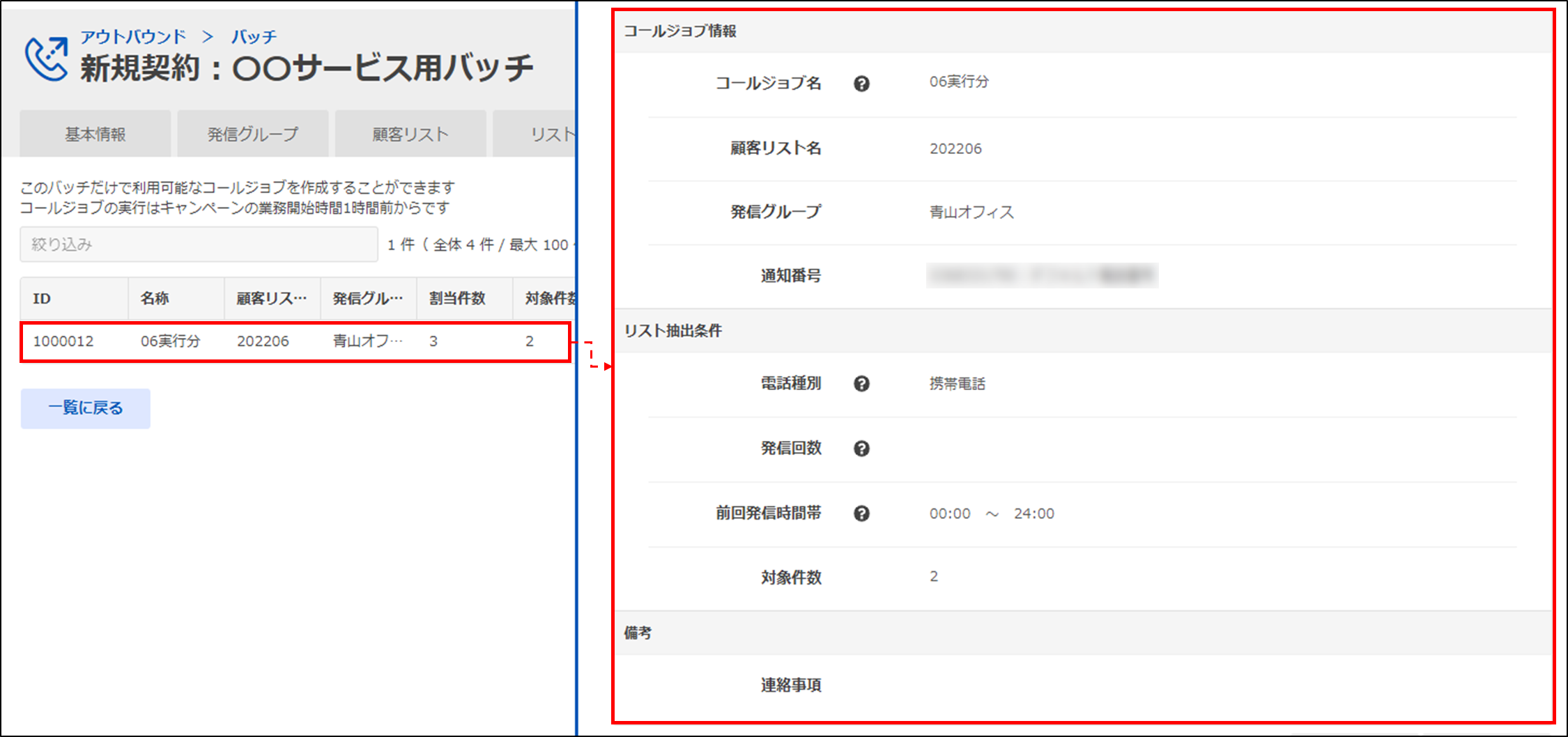This screenshot has height=737, width=1568.
Task: Sort by the ID column header
Action: click(42, 298)
